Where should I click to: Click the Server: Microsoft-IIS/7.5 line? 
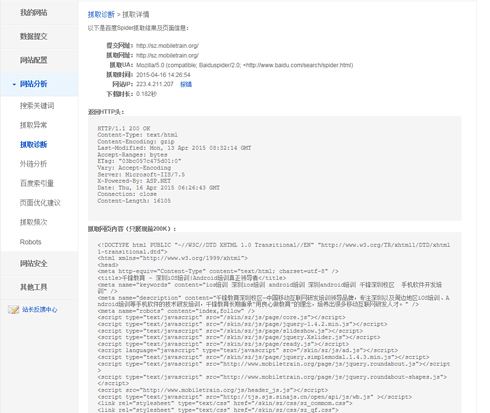[x=141, y=174]
